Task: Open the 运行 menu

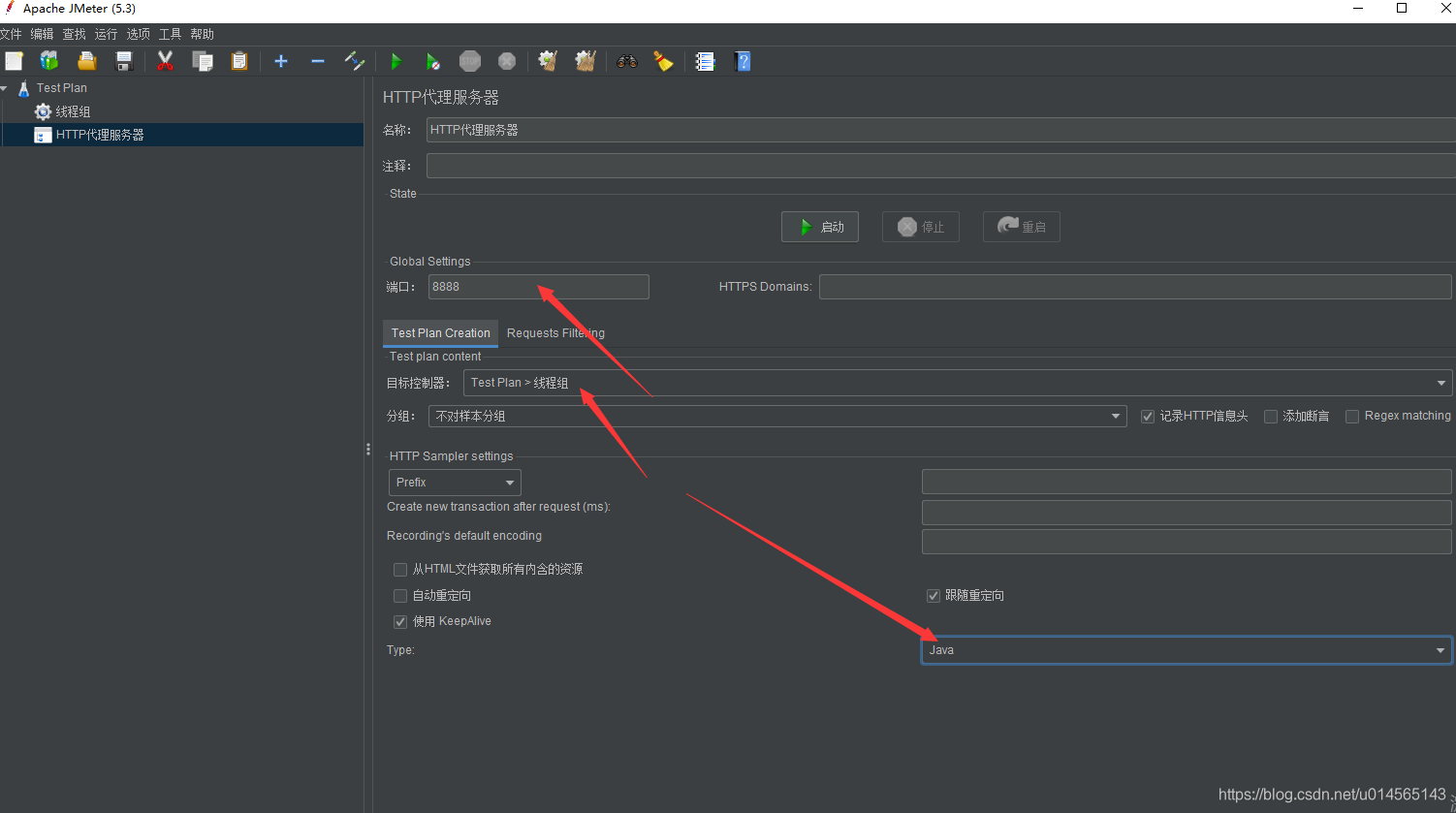Action: (106, 34)
